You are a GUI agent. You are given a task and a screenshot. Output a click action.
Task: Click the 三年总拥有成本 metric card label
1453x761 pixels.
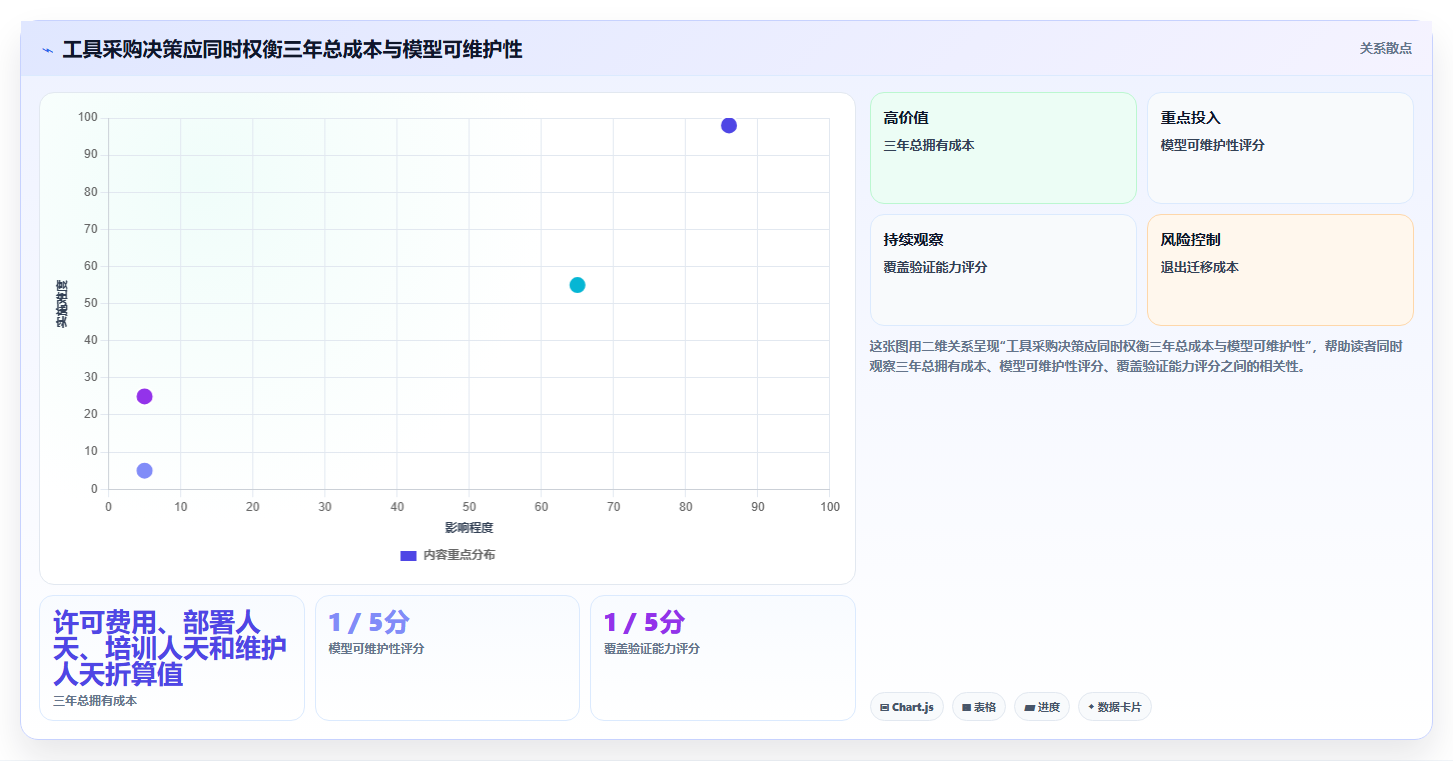(x=95, y=701)
